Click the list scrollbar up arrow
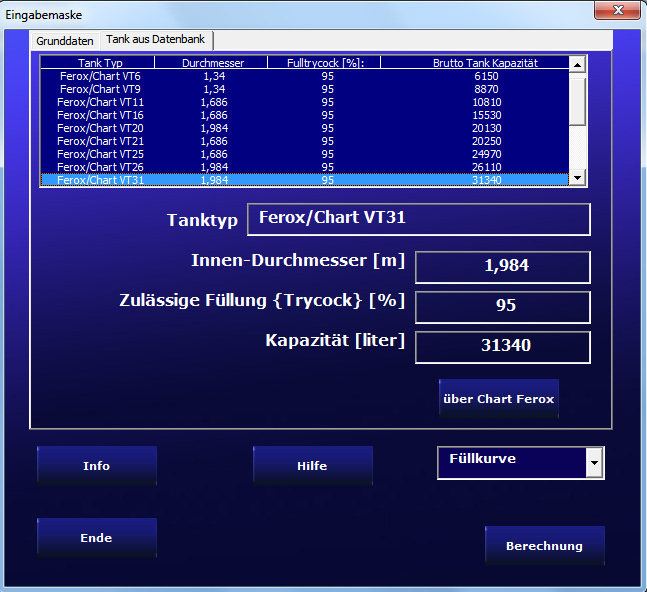647x592 pixels. 577,64
